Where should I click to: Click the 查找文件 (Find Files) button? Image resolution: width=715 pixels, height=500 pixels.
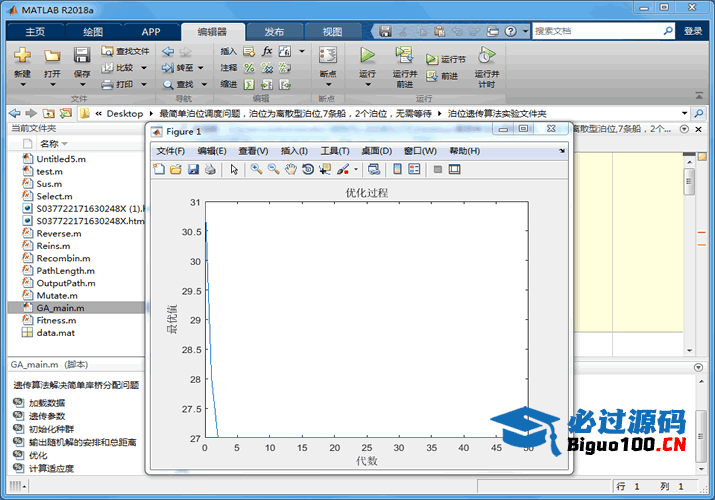click(125, 51)
